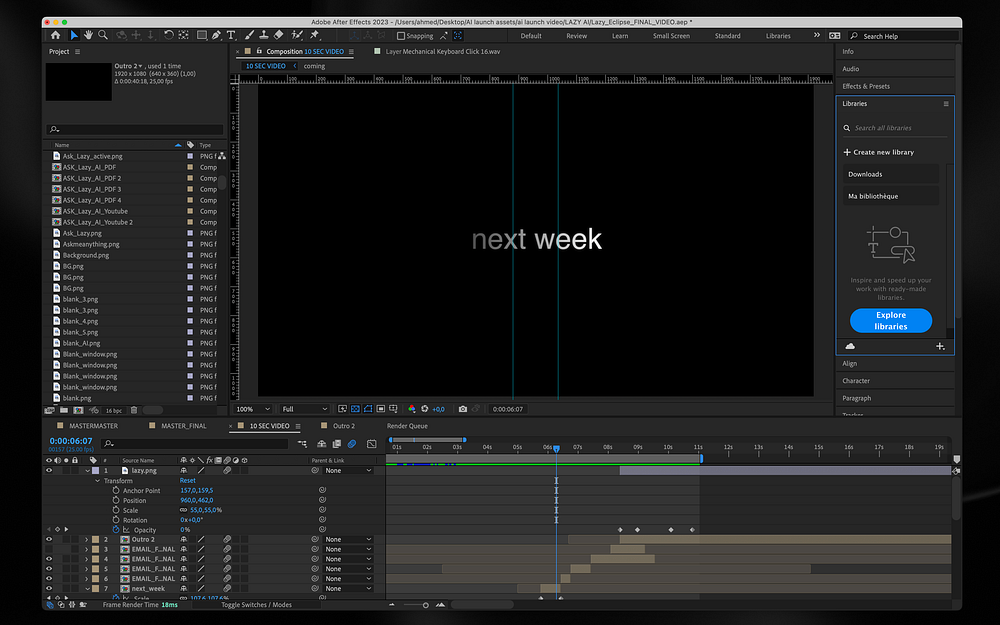
Task: Click the cloud sync icon in Libraries panel
Action: tap(850, 346)
